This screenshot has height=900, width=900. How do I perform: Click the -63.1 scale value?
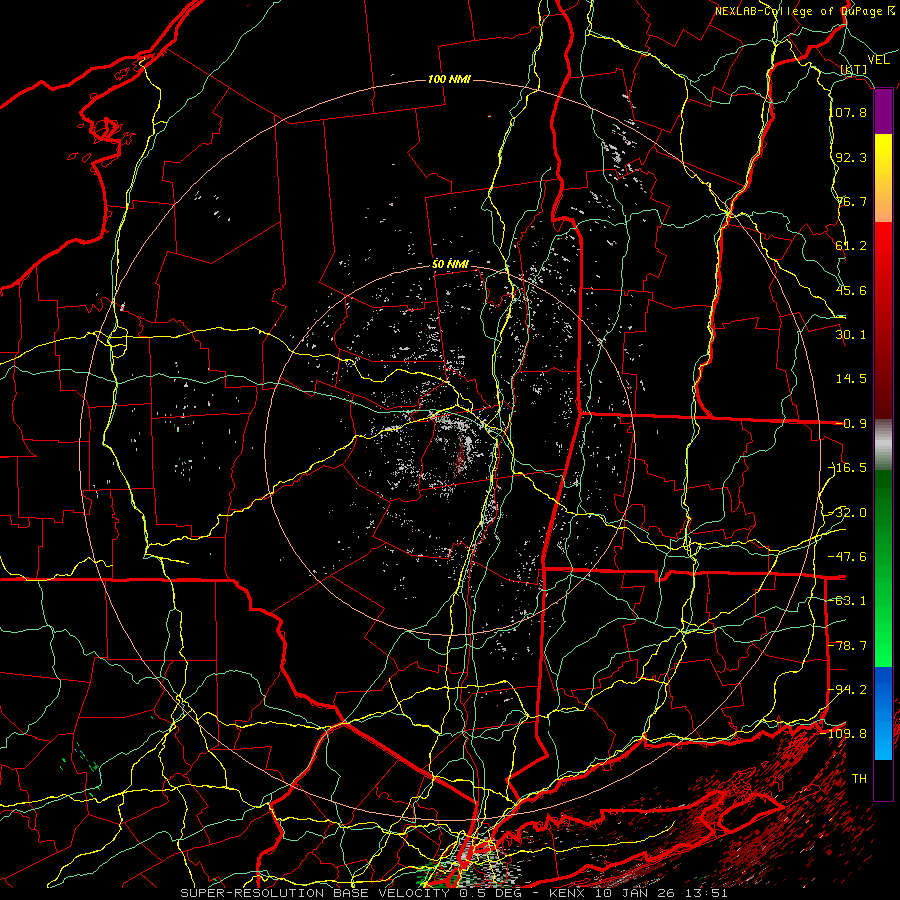pos(848,601)
